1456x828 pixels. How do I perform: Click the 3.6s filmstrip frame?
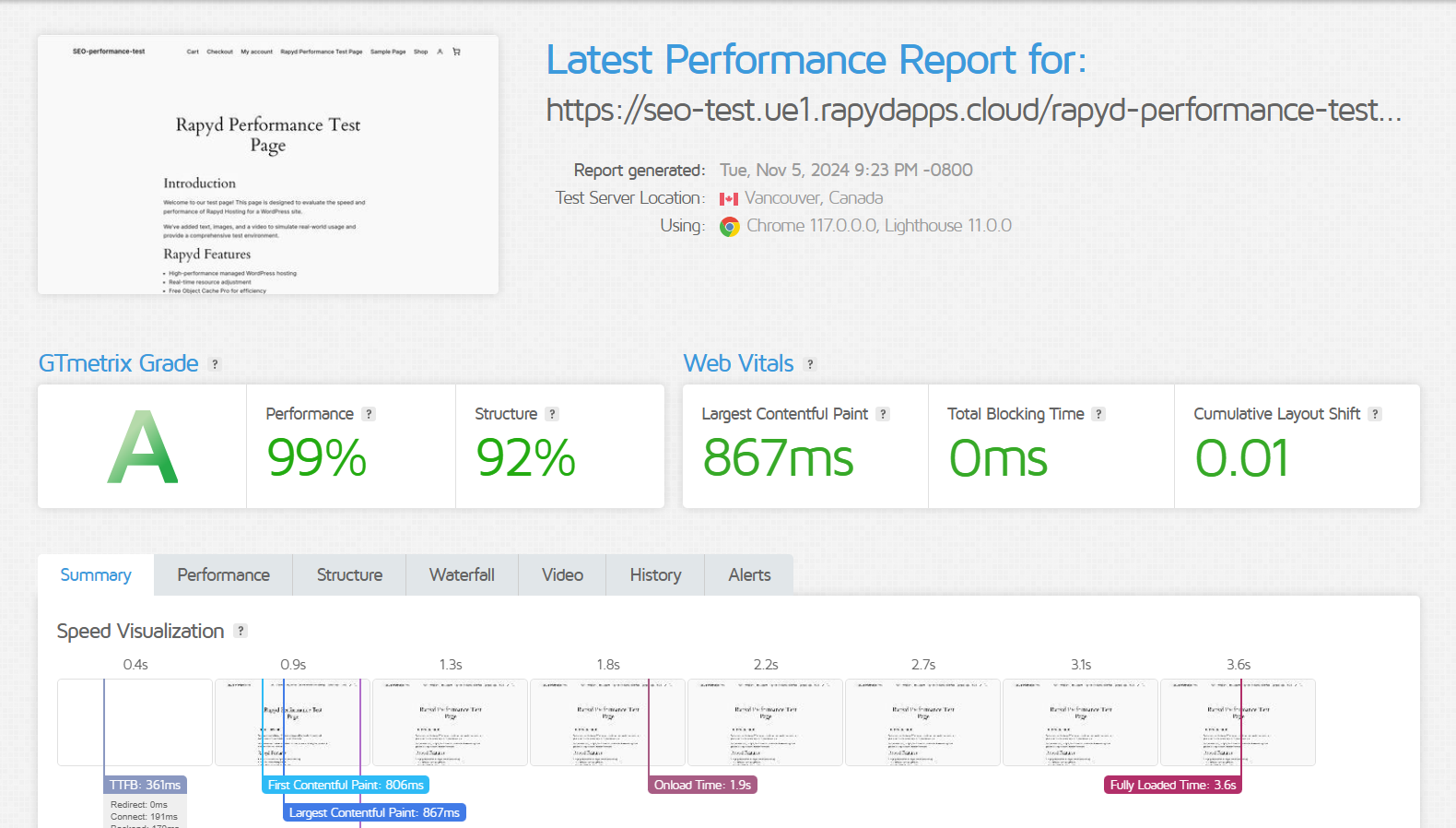click(1238, 722)
